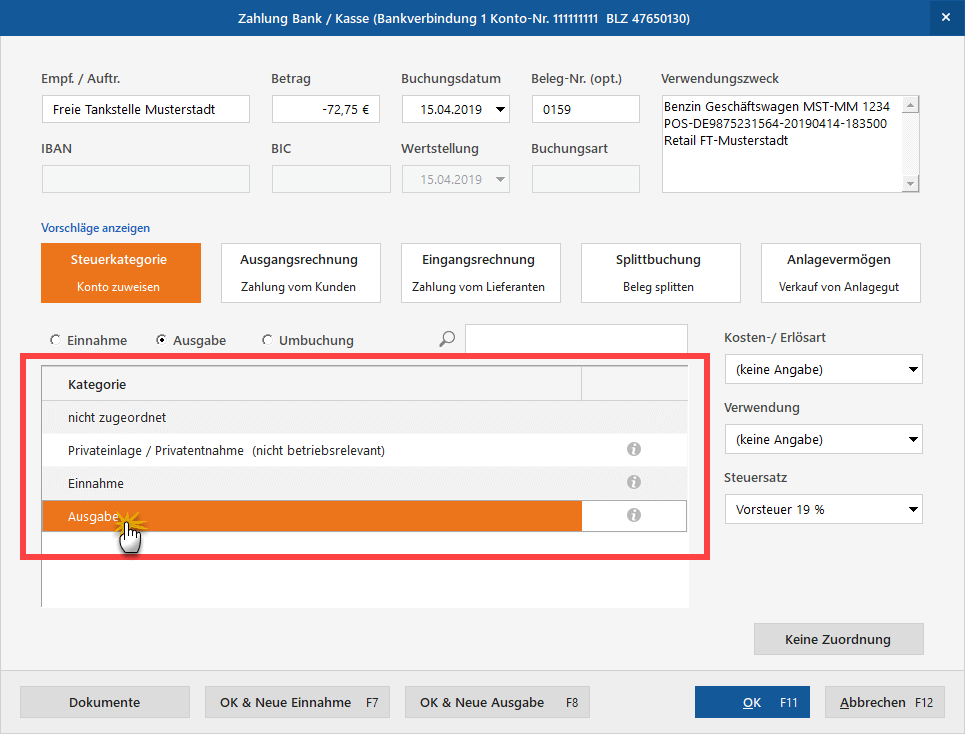Screen dimensions: 965x734
Task: Click the Vorschläge anzeigen link
Action: click(x=95, y=228)
